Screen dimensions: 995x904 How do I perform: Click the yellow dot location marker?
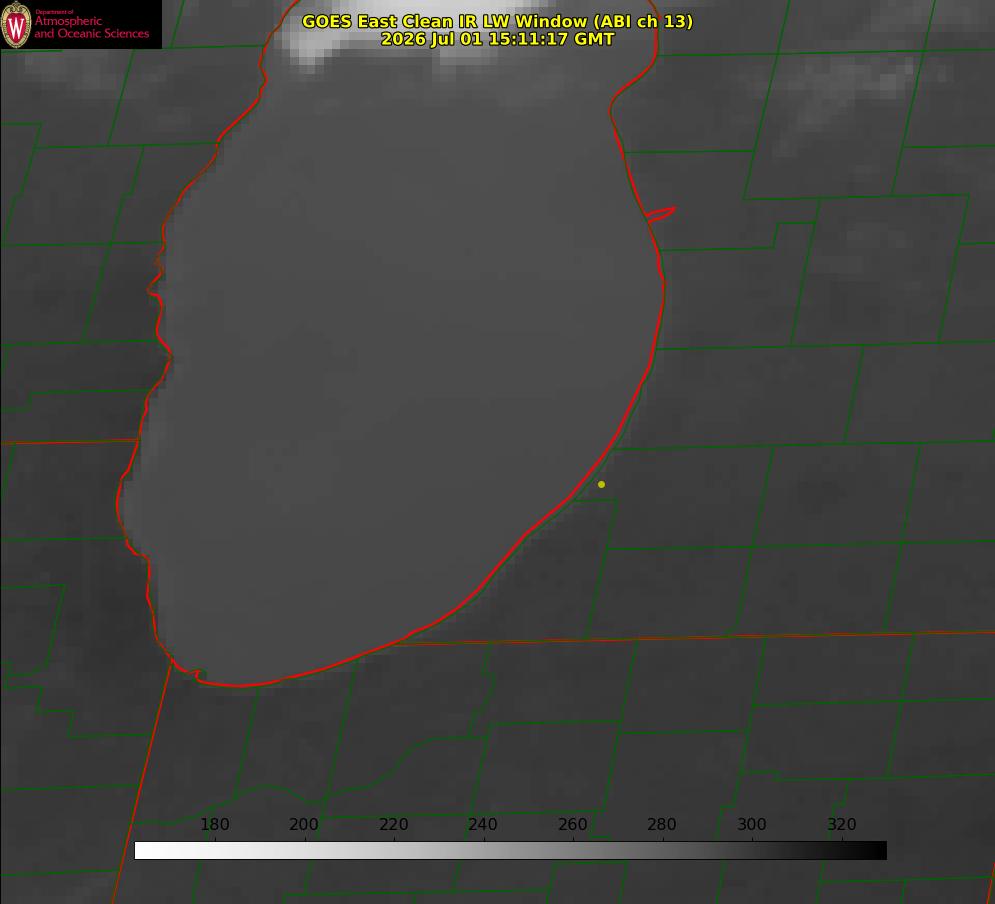coord(601,484)
